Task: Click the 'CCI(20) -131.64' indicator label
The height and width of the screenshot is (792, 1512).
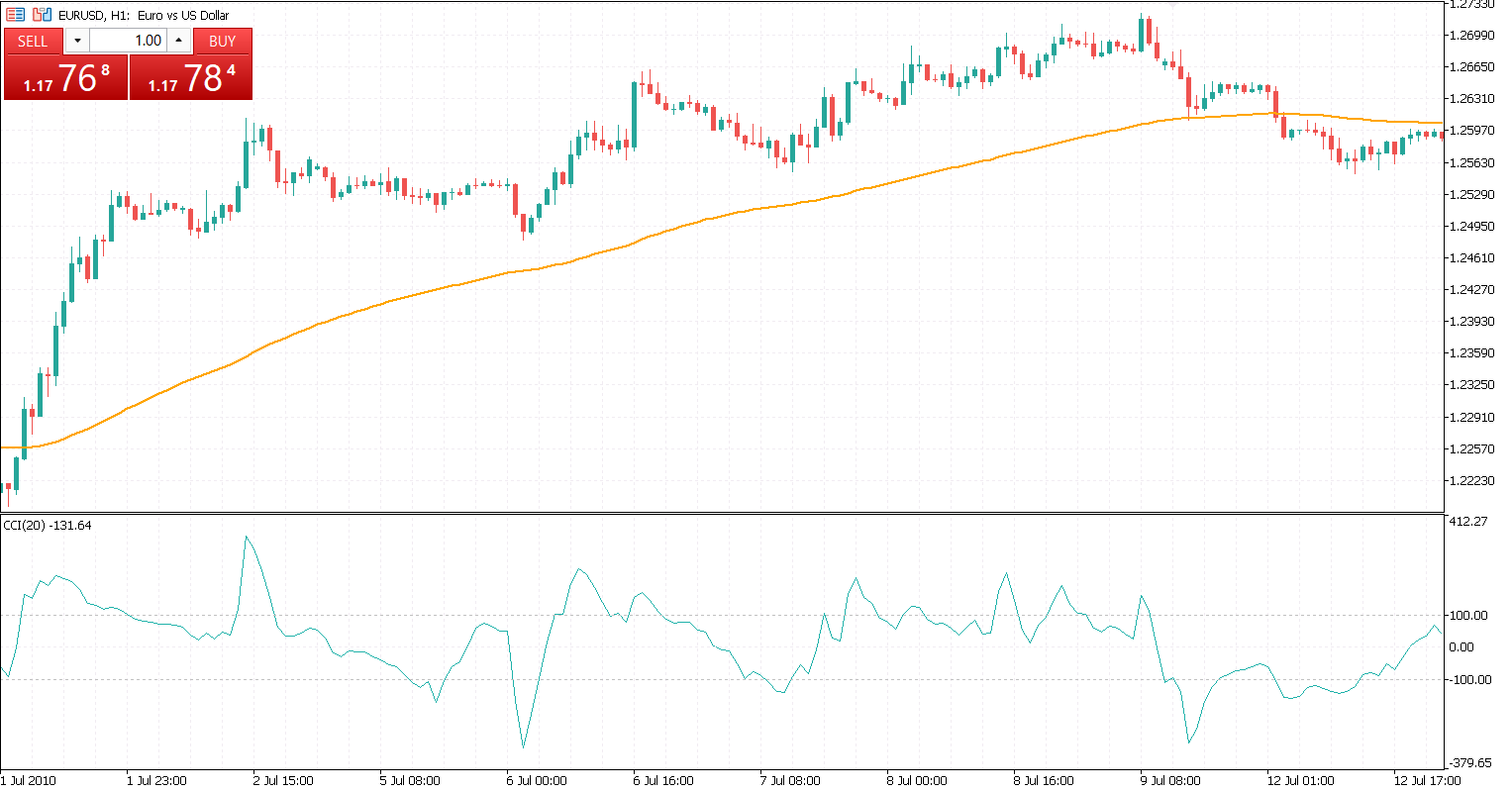Action: coord(48,525)
